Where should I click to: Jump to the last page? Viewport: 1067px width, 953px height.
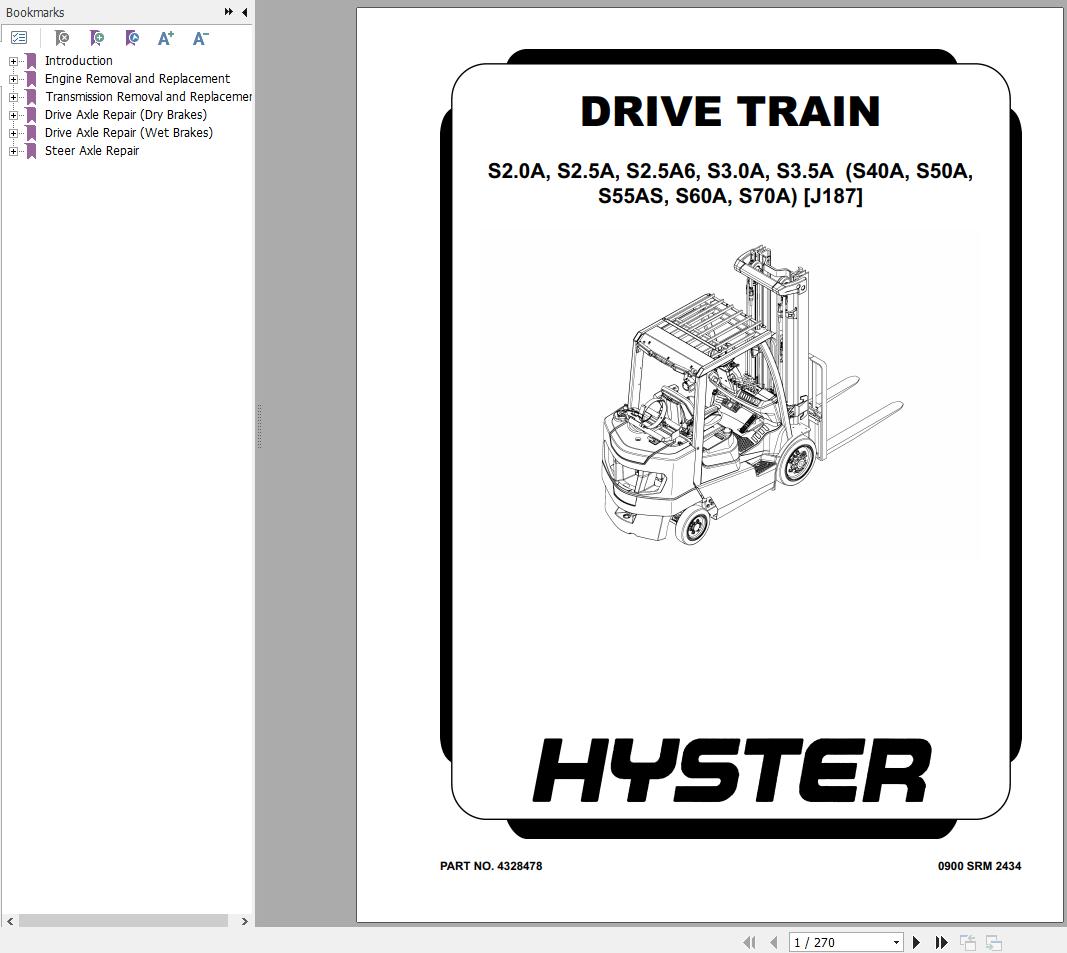[x=941, y=942]
